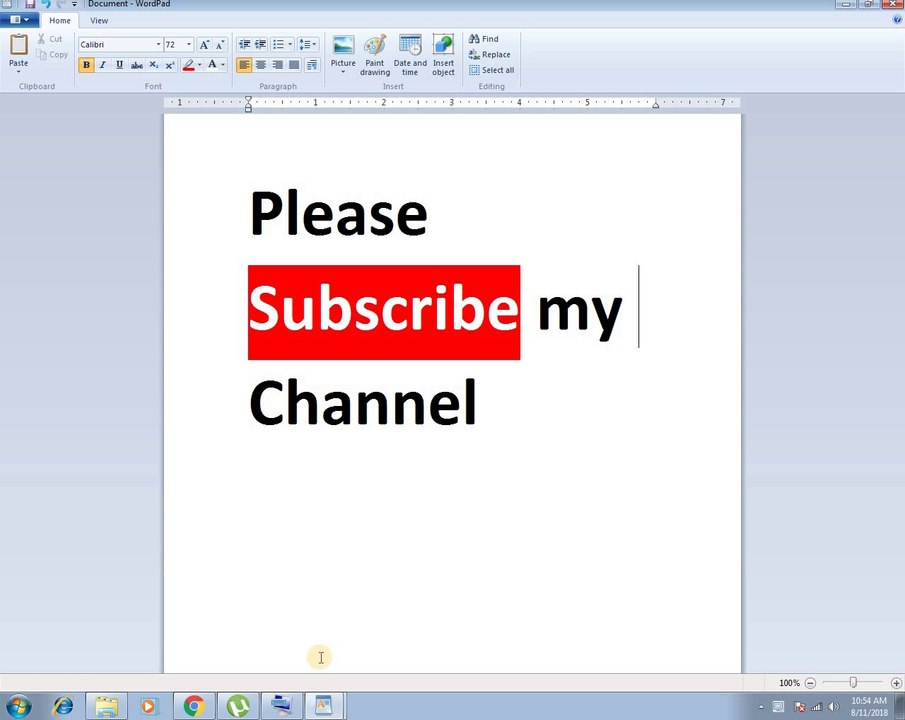
Task: Toggle Strikethrough formatting
Action: [x=137, y=65]
